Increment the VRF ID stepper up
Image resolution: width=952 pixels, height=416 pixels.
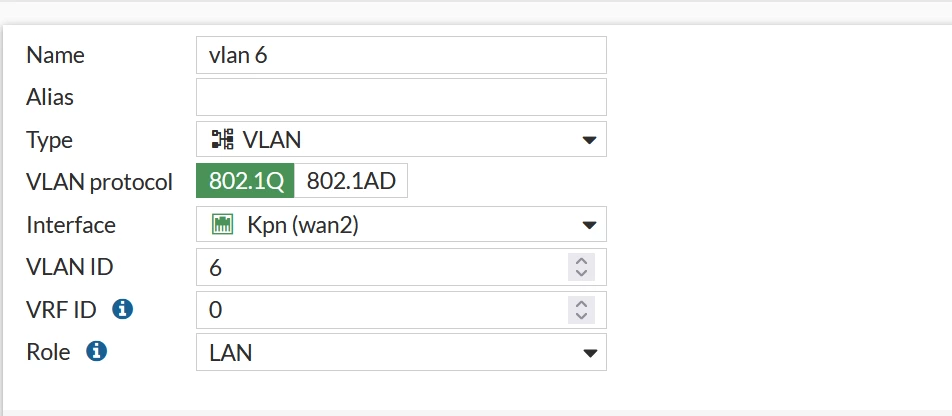click(582, 304)
